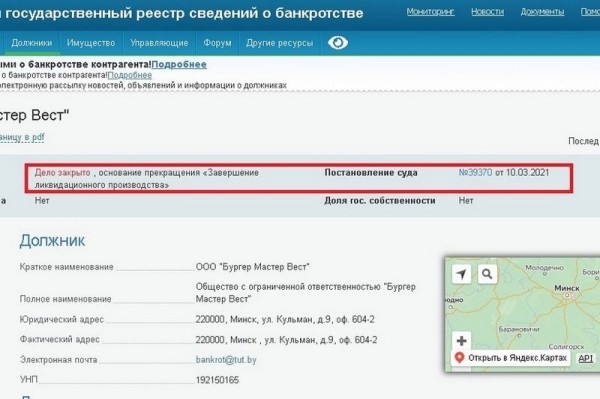Click the ООО "Бургер Мастер Вест" short name
Screen dimensions: 600x399
coord(253,267)
